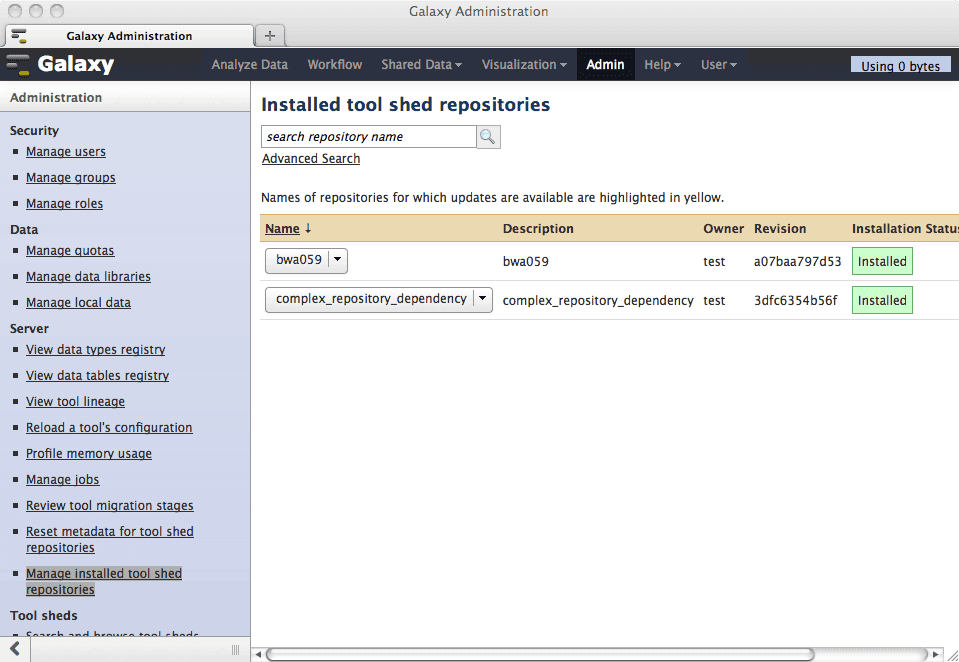Screen dimensions: 959x662
Task: Click the Name column sort arrow
Action: [x=308, y=229]
